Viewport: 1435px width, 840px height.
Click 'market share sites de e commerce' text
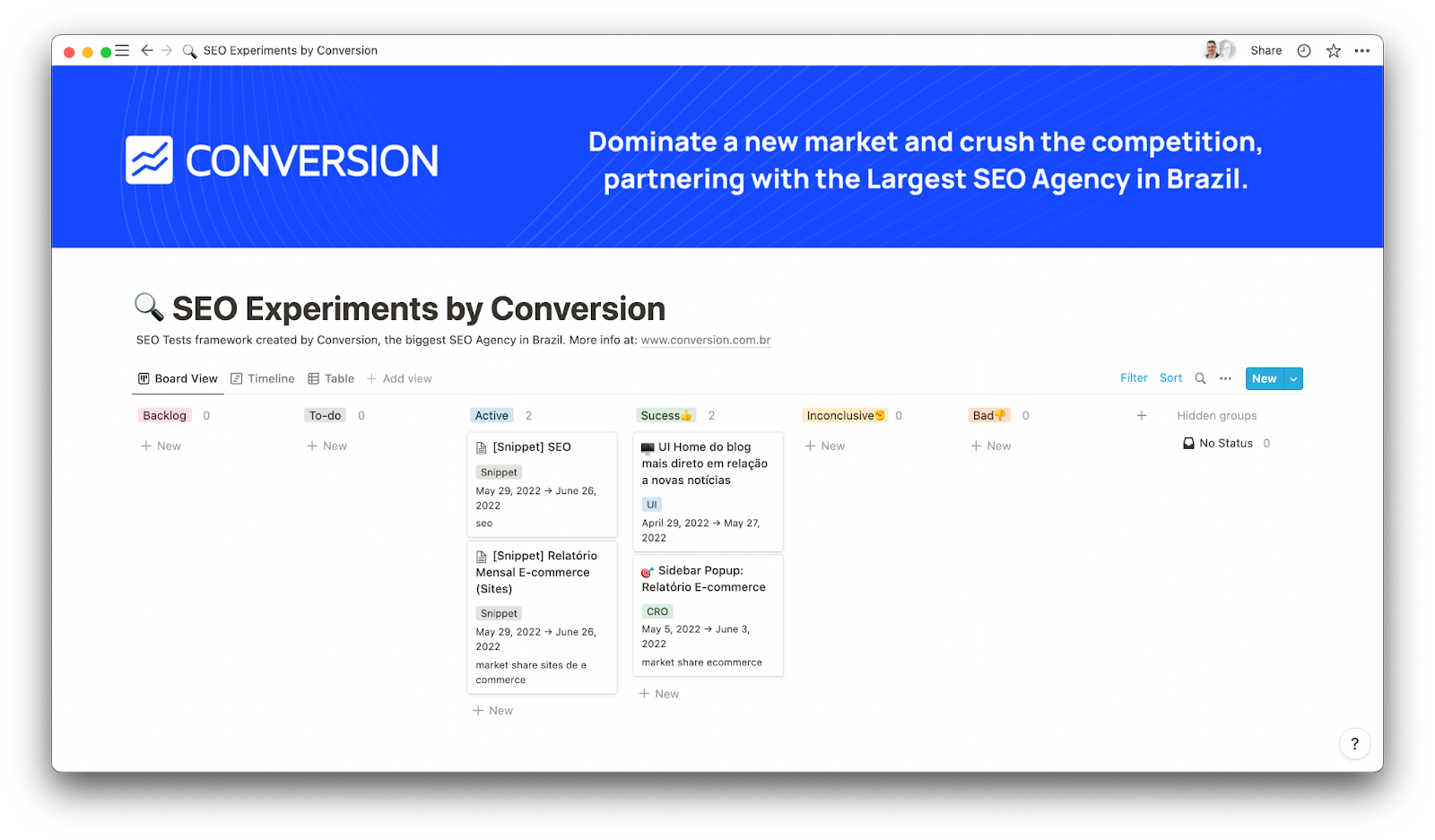531,672
